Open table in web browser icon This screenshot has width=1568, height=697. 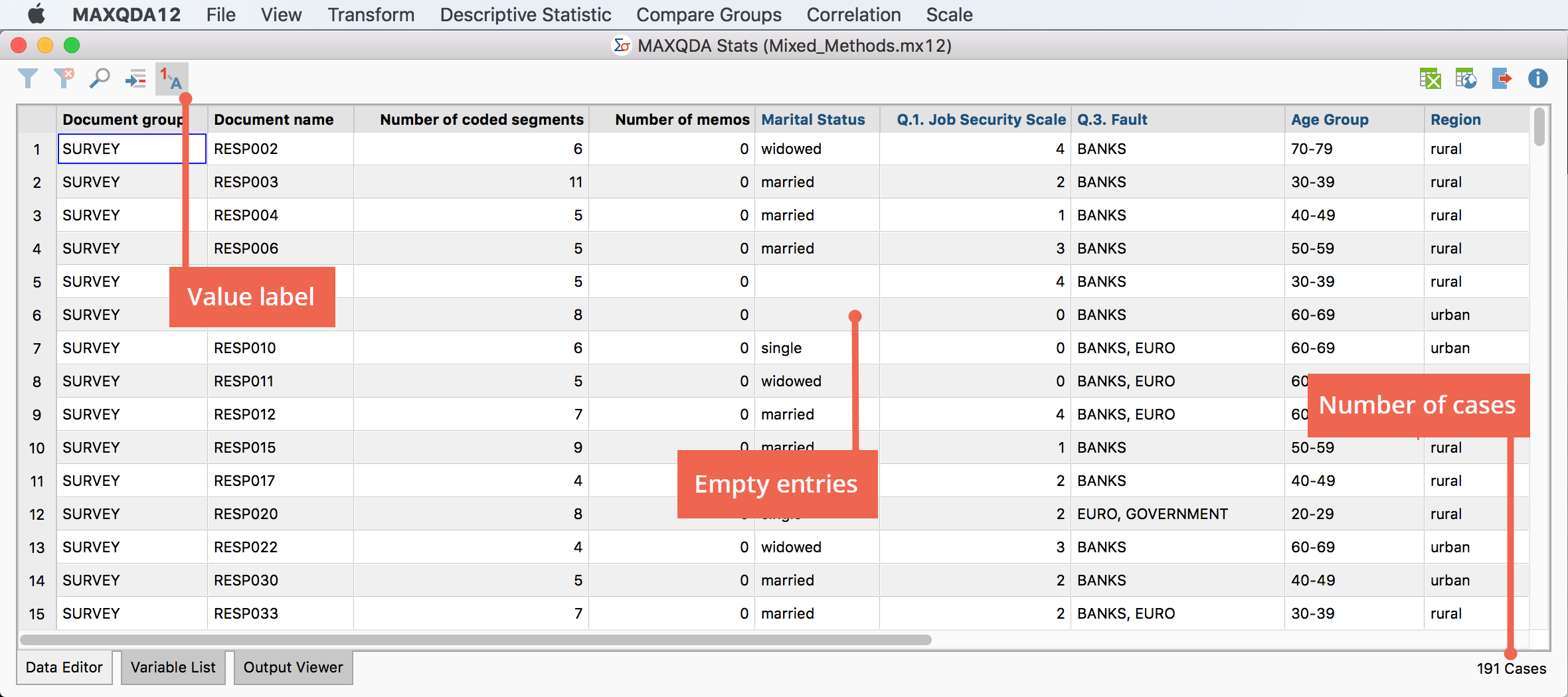point(1466,79)
